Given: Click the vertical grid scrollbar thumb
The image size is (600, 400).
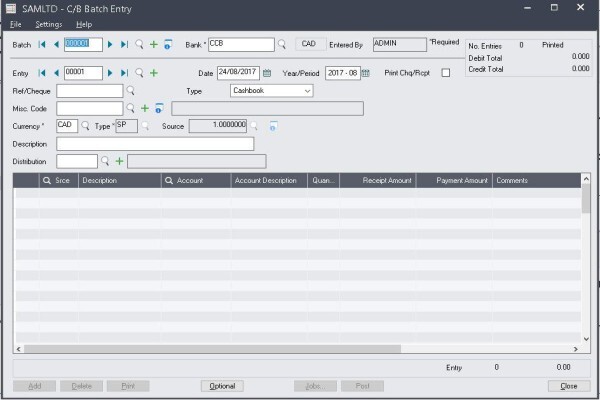Looking at the screenshot, I should coord(586,199).
